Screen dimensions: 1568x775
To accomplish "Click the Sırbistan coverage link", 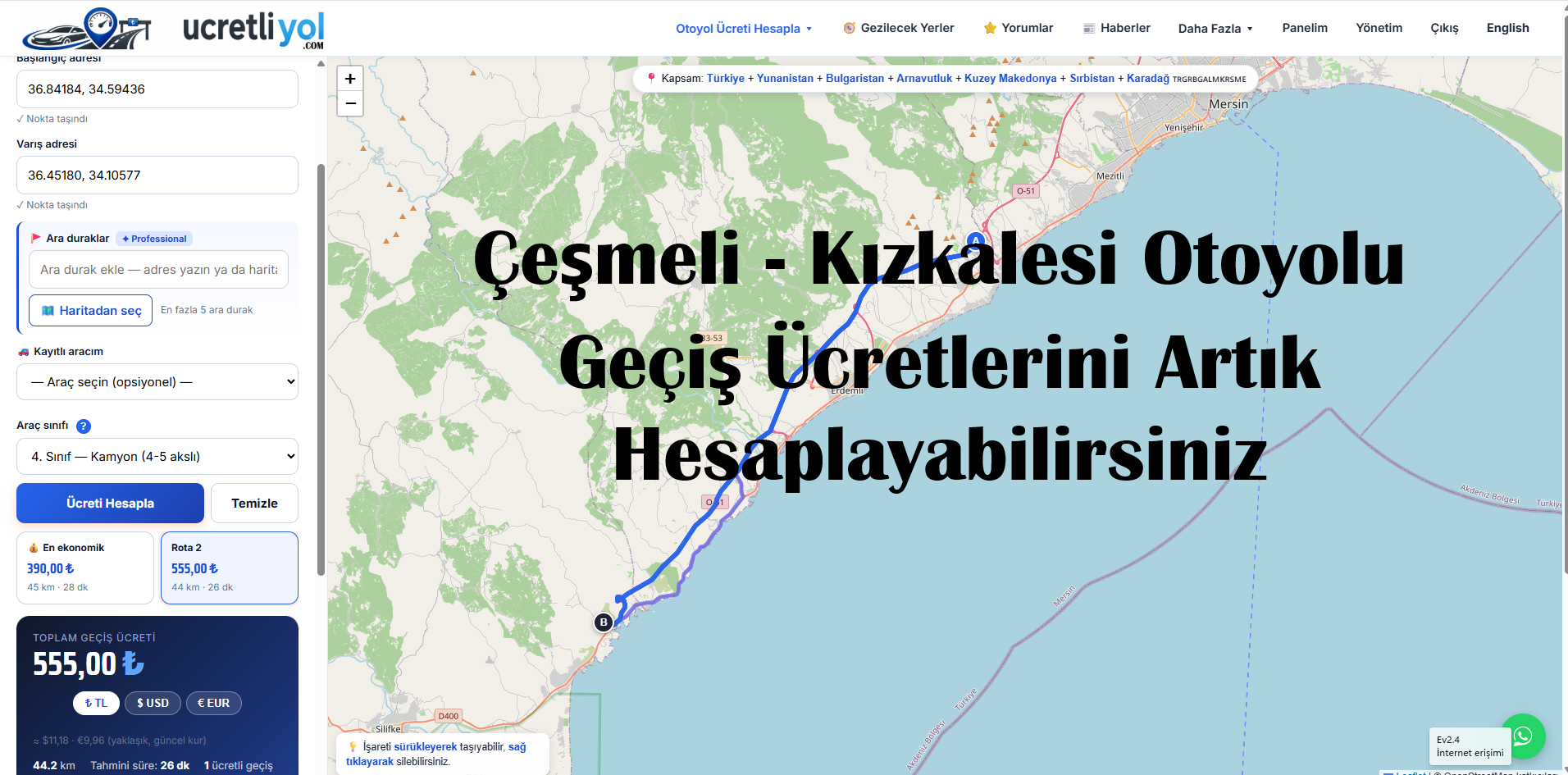I will point(1092,79).
